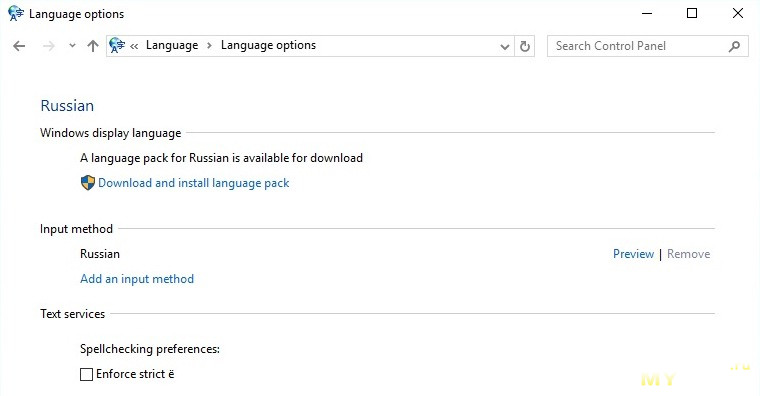Focus the Search Control Panel field
This screenshot has width=760, height=396.
(648, 46)
